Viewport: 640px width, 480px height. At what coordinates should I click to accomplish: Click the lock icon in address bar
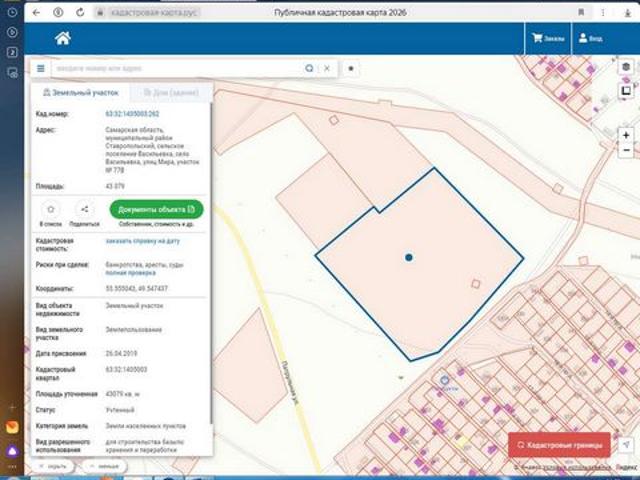tap(100, 13)
